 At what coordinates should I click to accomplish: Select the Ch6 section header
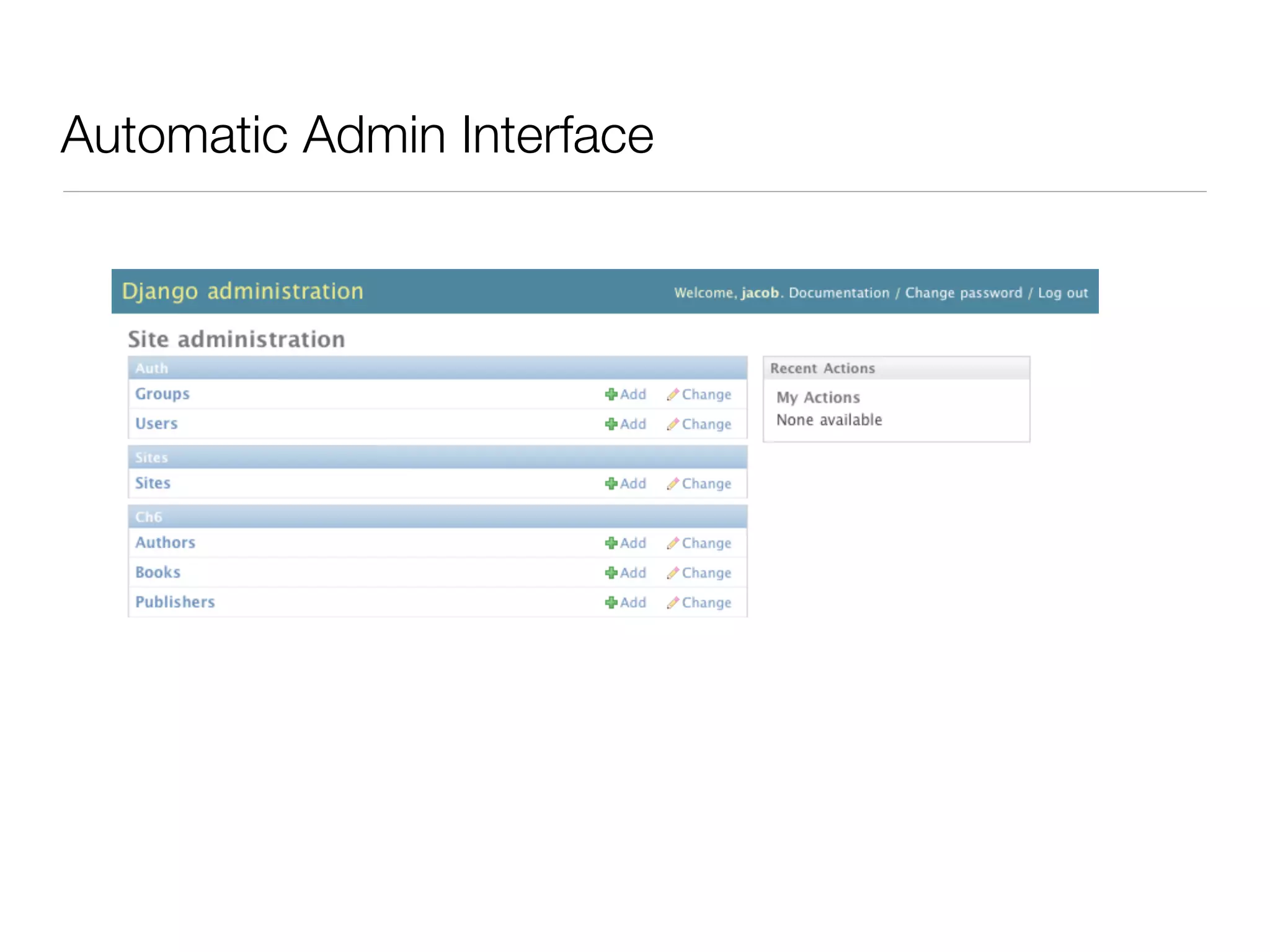(x=149, y=517)
